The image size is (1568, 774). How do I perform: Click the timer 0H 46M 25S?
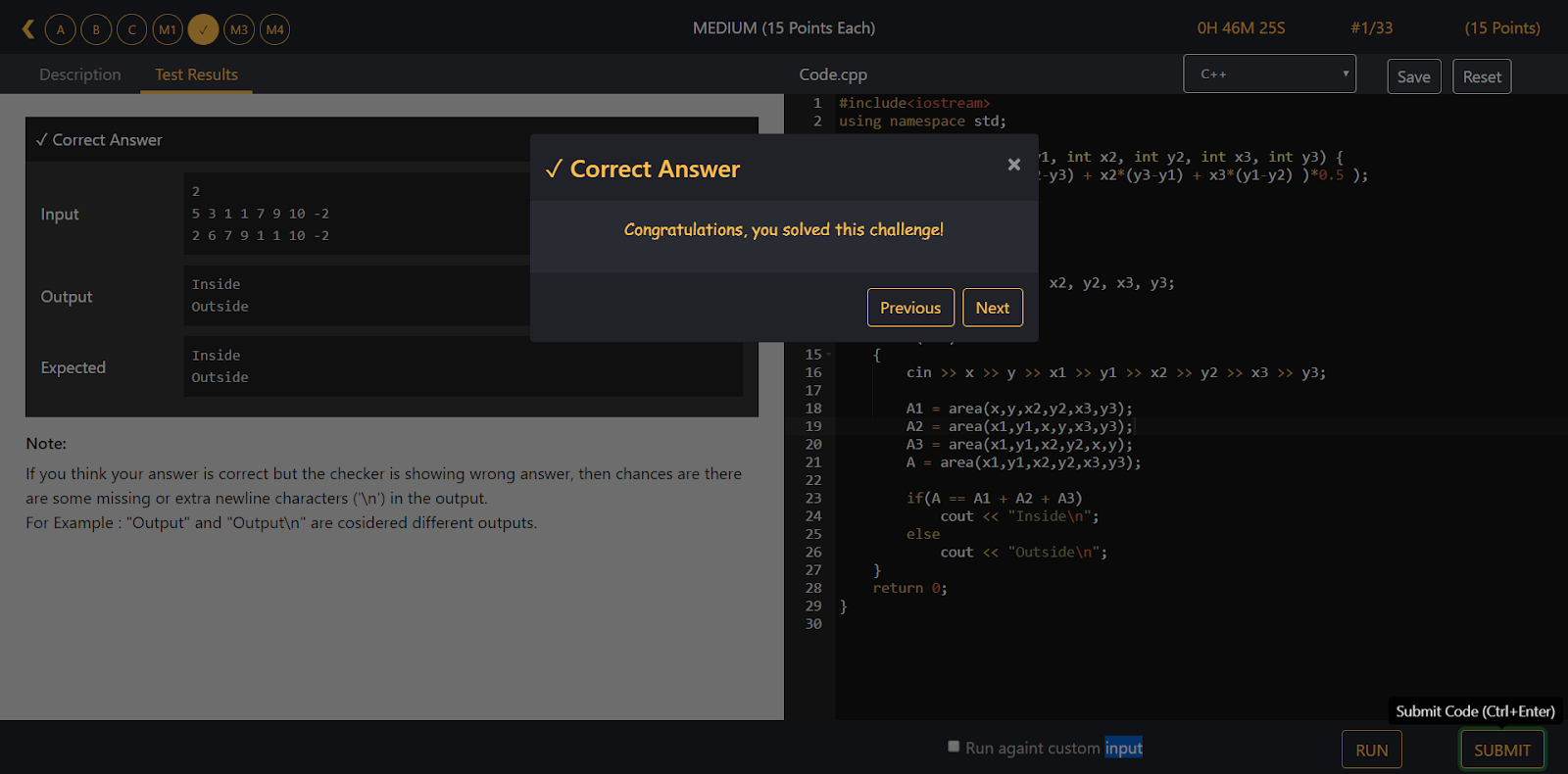[1241, 28]
